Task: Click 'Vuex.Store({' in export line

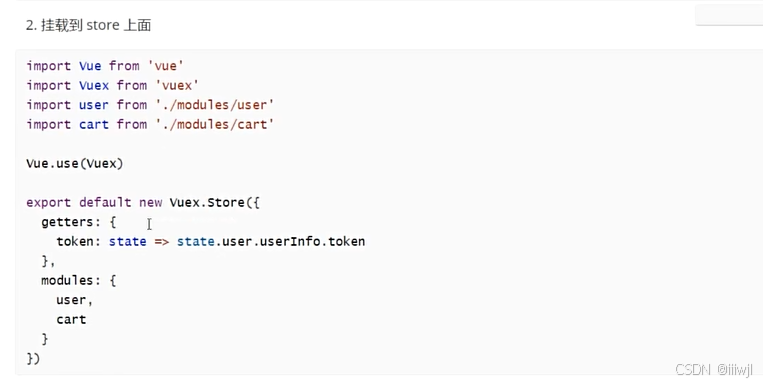Action: pos(215,202)
